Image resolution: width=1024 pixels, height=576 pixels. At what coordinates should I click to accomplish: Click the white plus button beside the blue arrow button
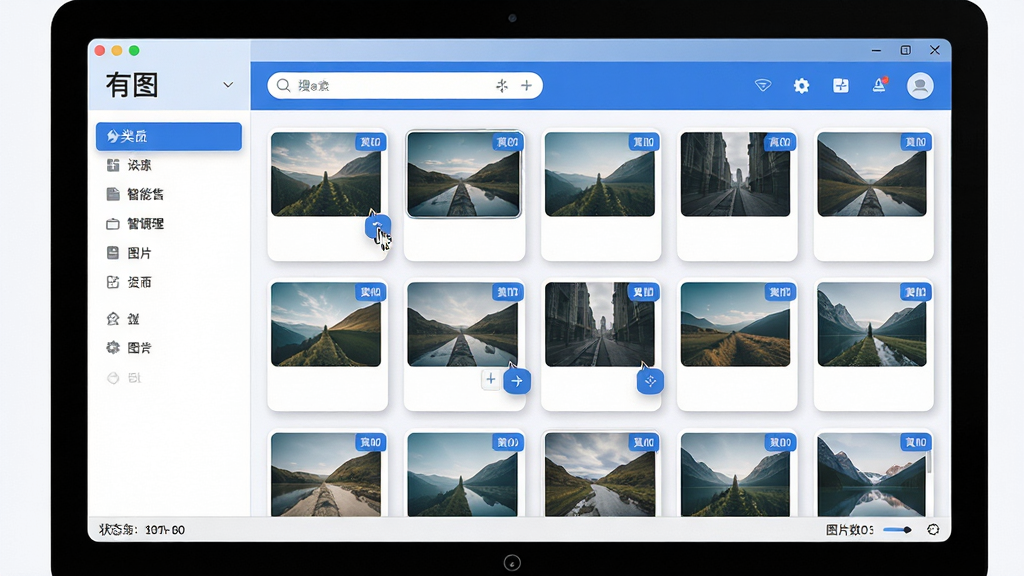point(490,379)
